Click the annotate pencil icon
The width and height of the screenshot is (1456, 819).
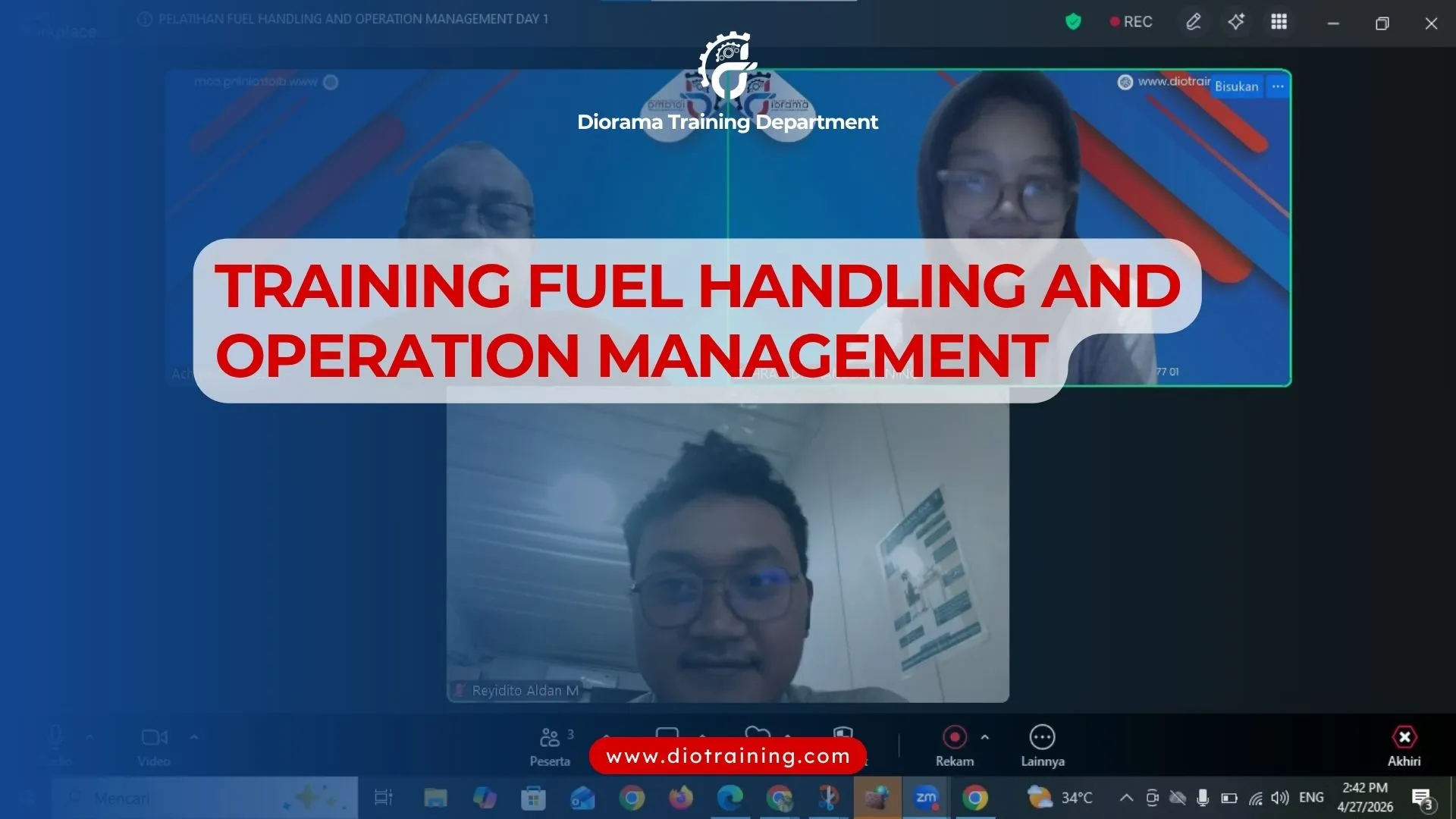point(1194,22)
